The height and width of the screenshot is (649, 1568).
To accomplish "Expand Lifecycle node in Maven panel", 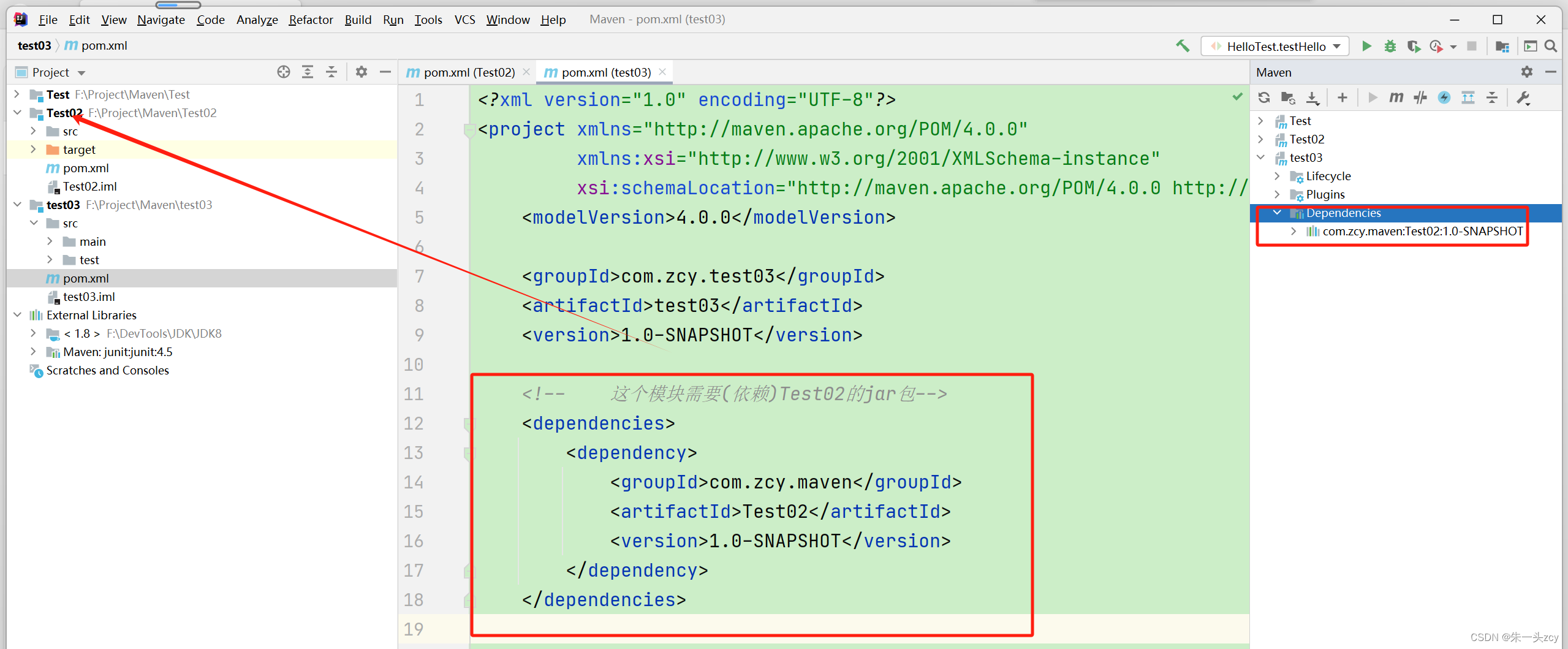I will 1277,176.
